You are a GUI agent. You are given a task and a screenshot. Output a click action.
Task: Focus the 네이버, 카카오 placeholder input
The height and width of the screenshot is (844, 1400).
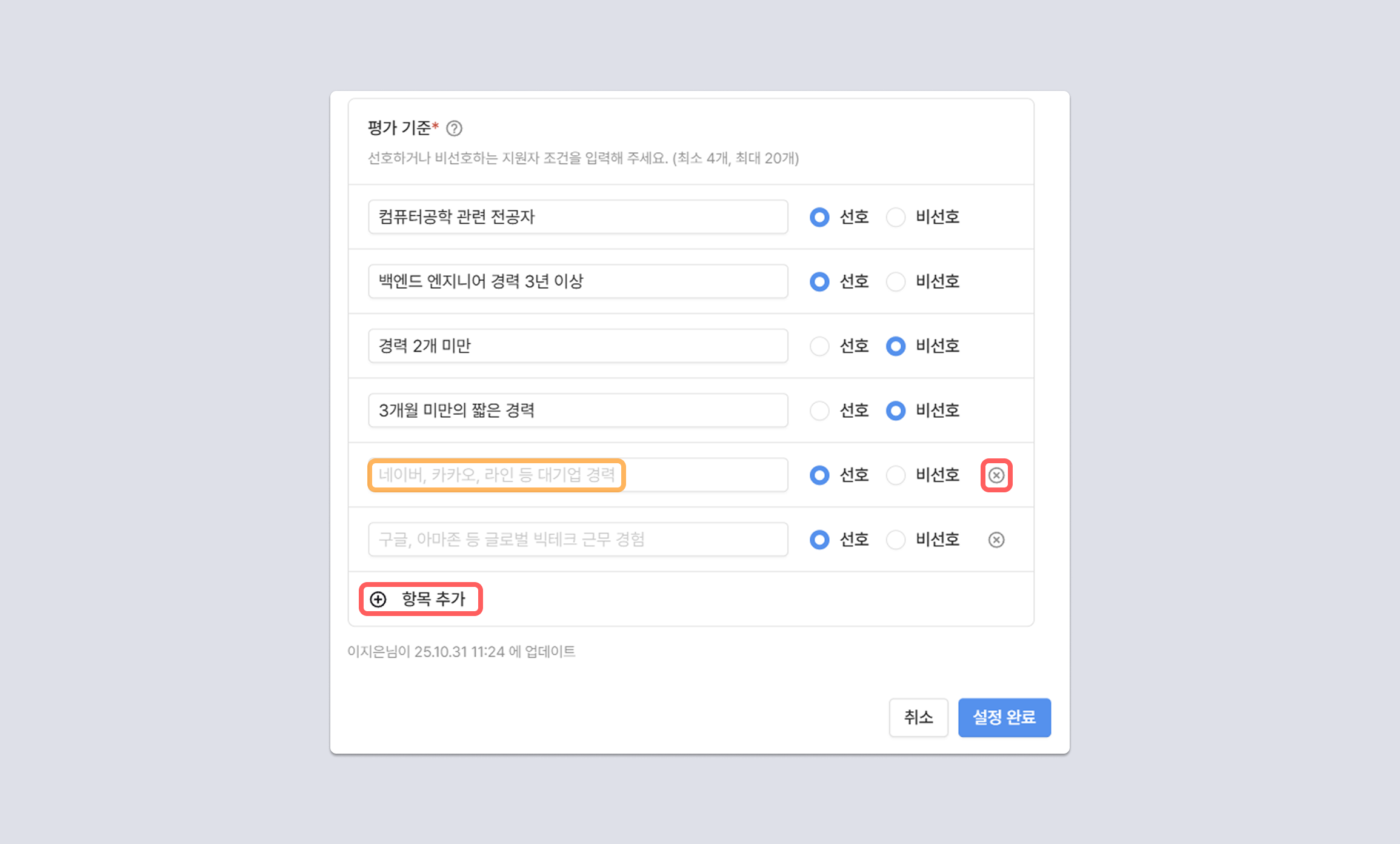pos(578,475)
